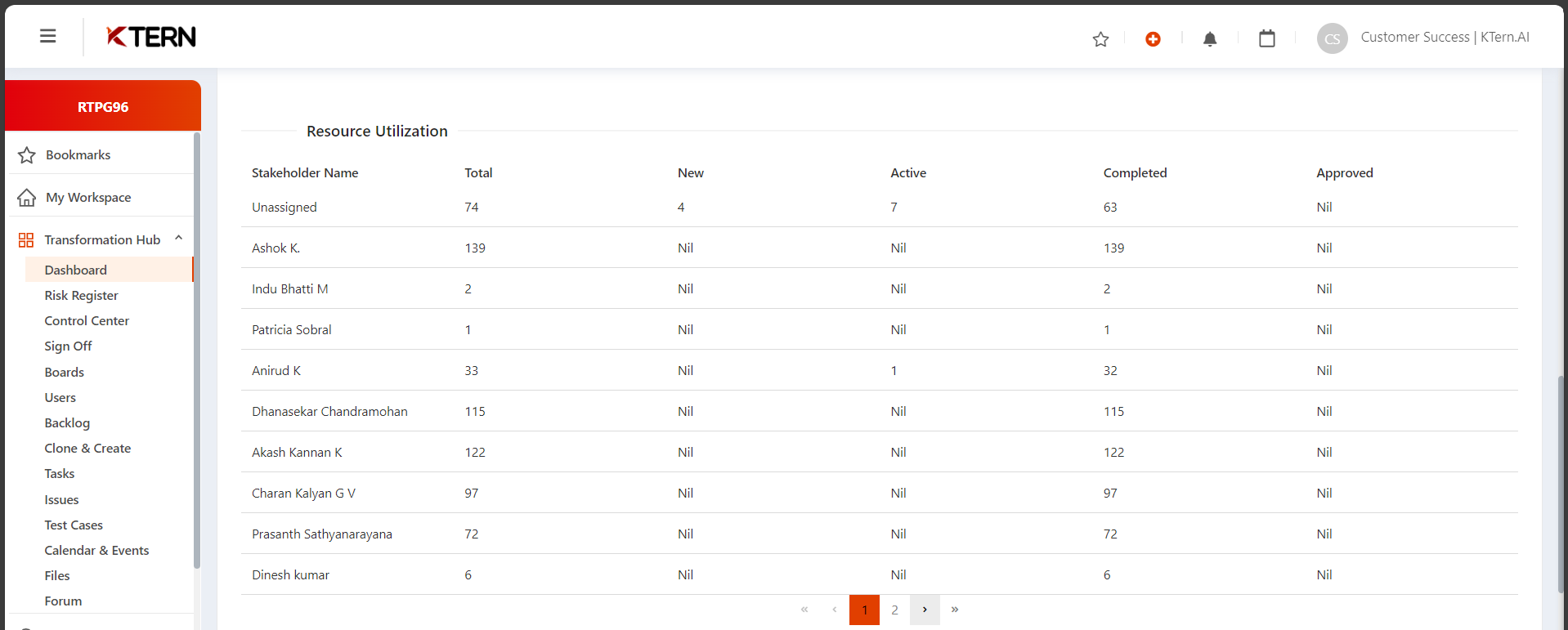Click the Resource Utilization heading
The image size is (1568, 630).
click(377, 131)
